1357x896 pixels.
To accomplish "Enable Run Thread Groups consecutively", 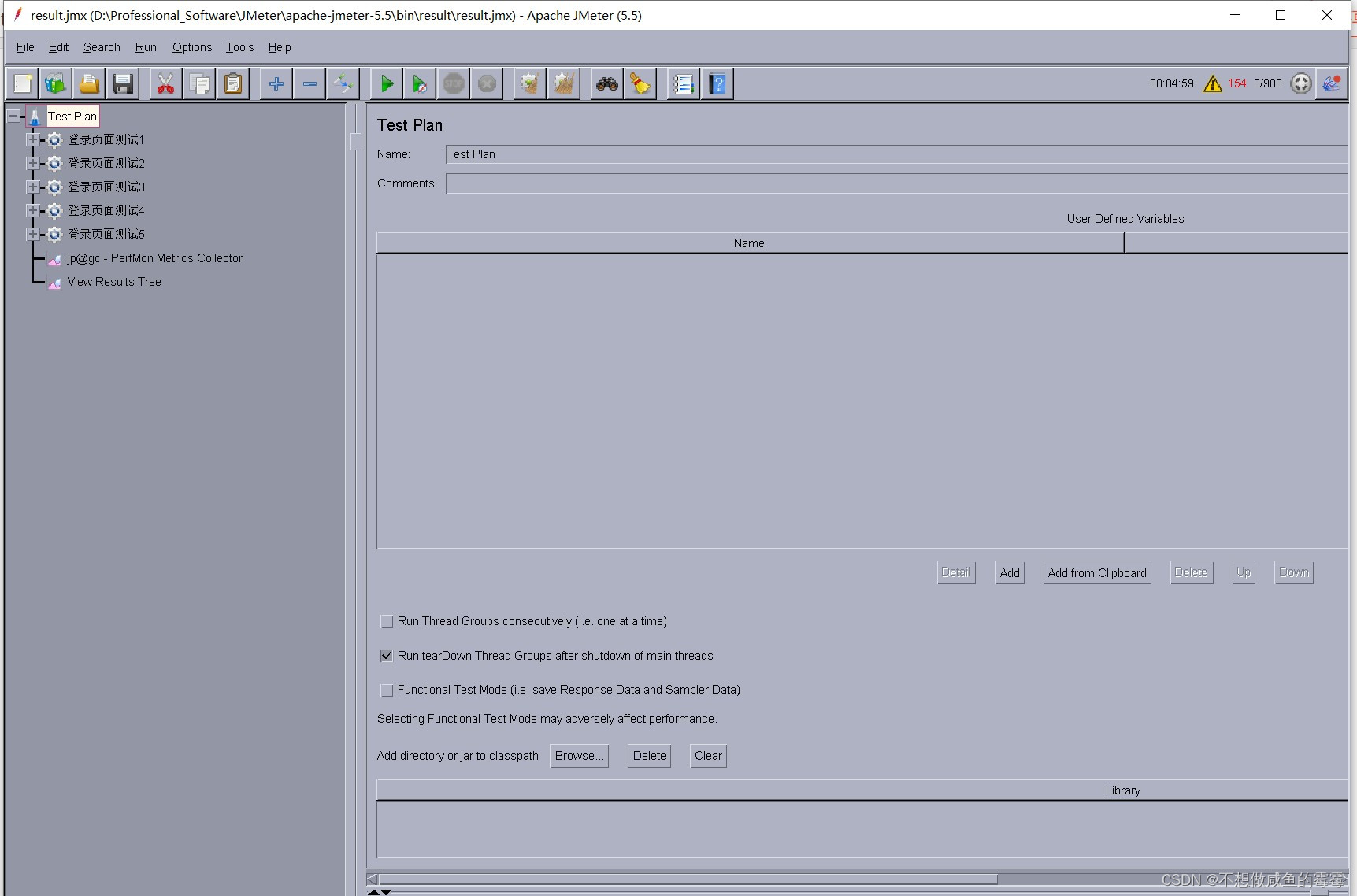I will point(387,621).
